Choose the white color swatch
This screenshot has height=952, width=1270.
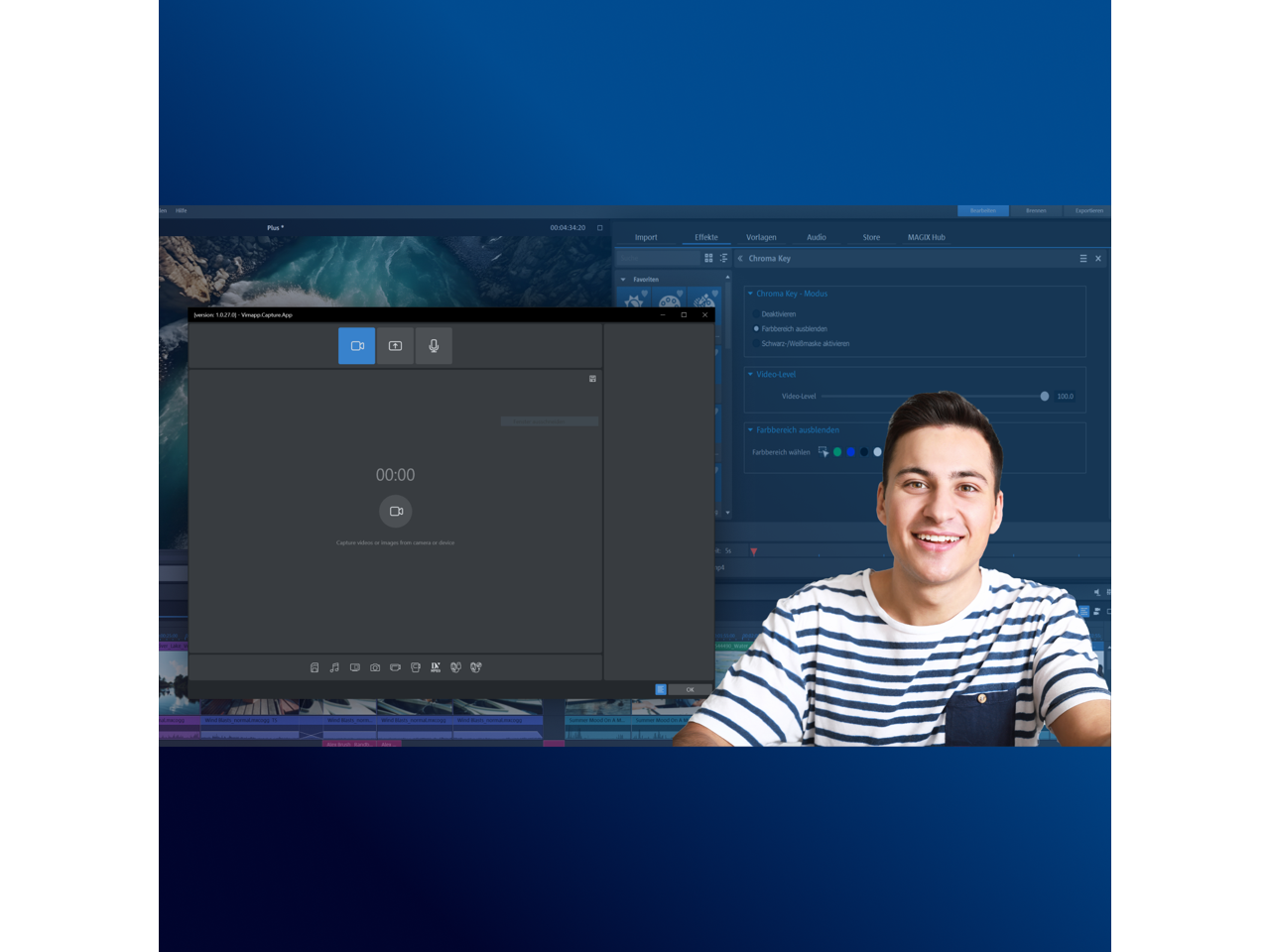(877, 452)
